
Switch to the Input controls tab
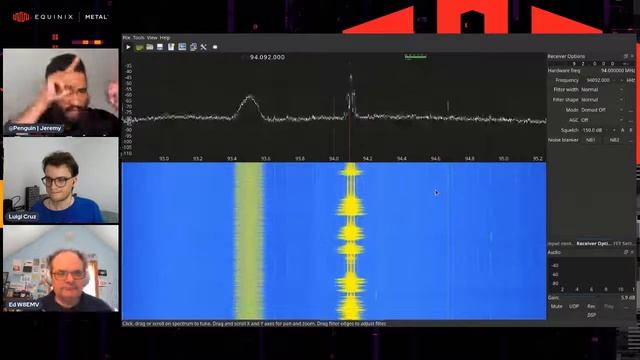tap(561, 244)
